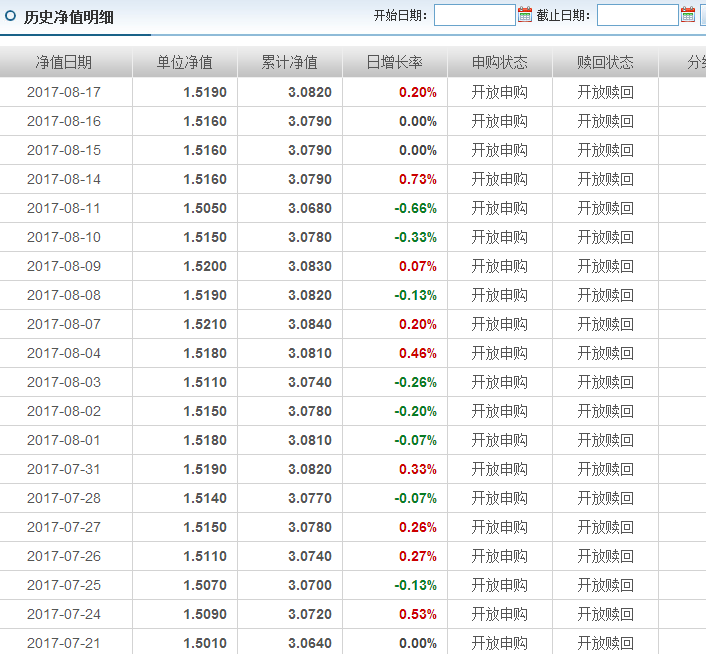This screenshot has height=654, width=706.
Task: Click growth rate 0.53% on 2017-07-24
Action: pyautogui.click(x=418, y=614)
